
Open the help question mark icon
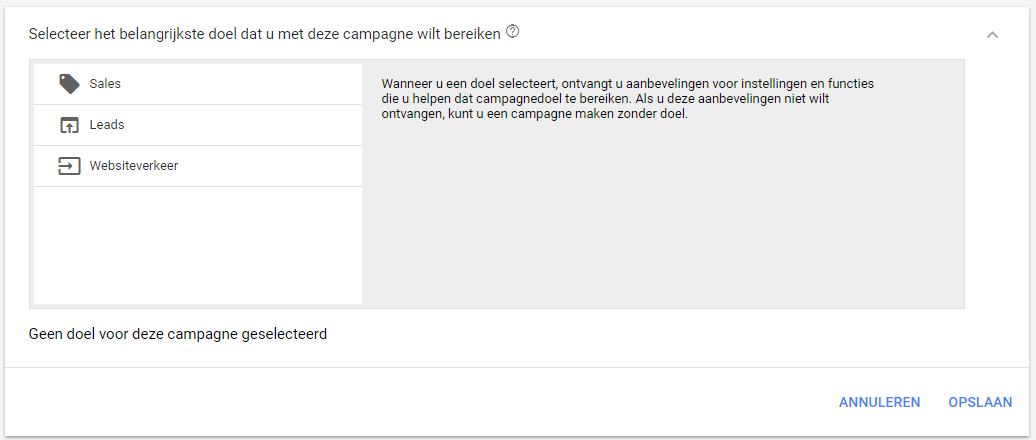click(x=512, y=31)
